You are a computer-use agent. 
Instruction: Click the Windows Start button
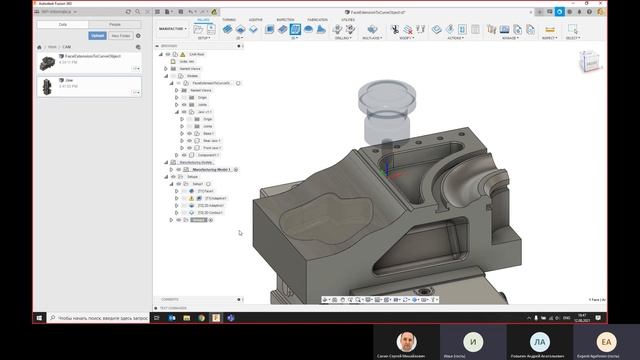pyautogui.click(x=39, y=318)
